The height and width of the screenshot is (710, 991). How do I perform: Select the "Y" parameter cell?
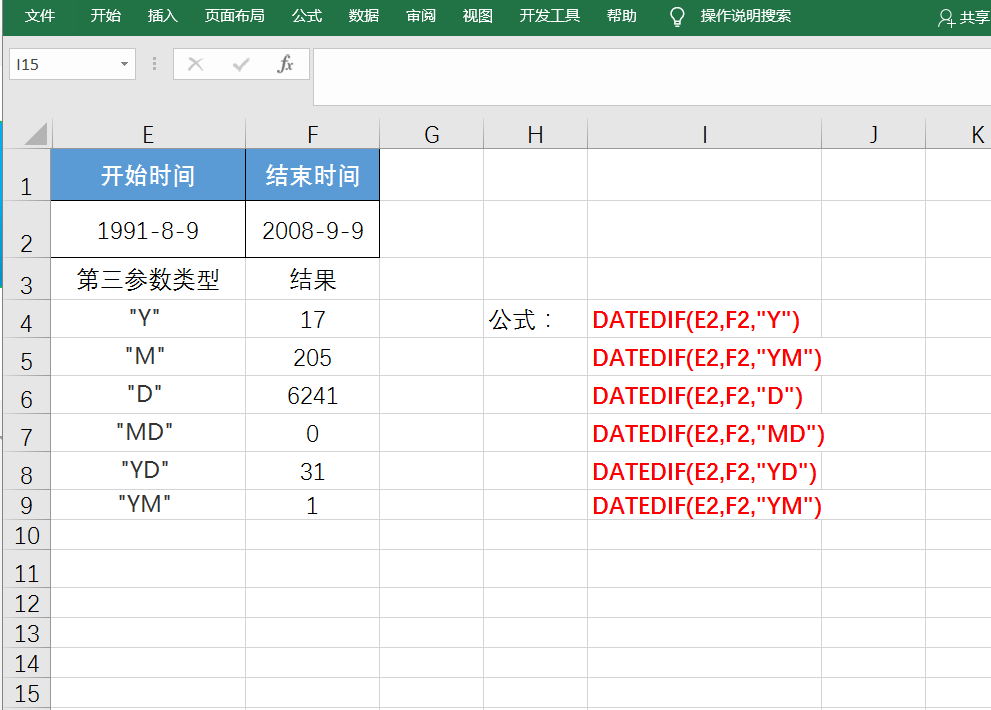click(148, 319)
